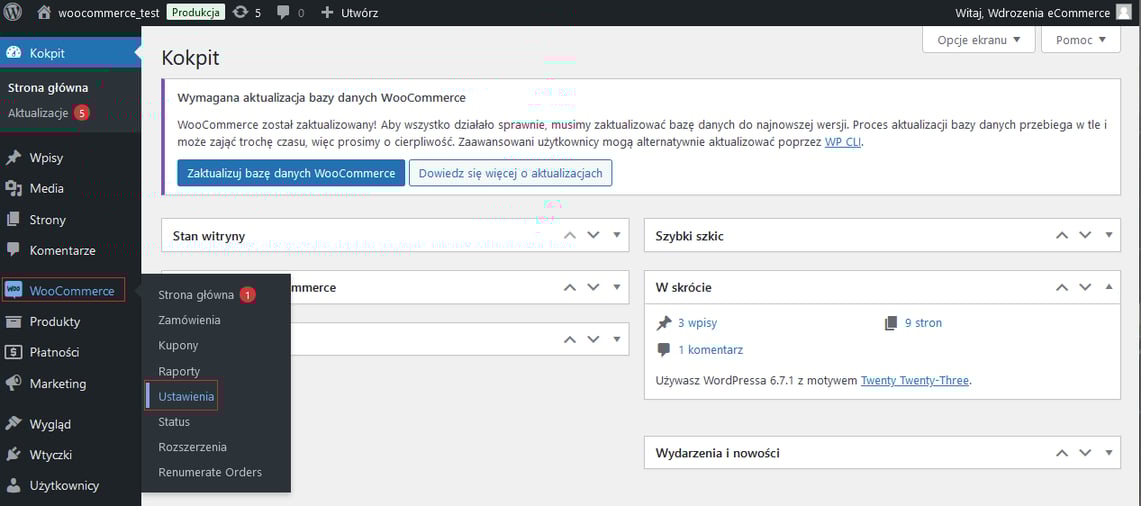The height and width of the screenshot is (506, 1141).
Task: Click Utwórz in the admin bar
Action: coord(359,12)
